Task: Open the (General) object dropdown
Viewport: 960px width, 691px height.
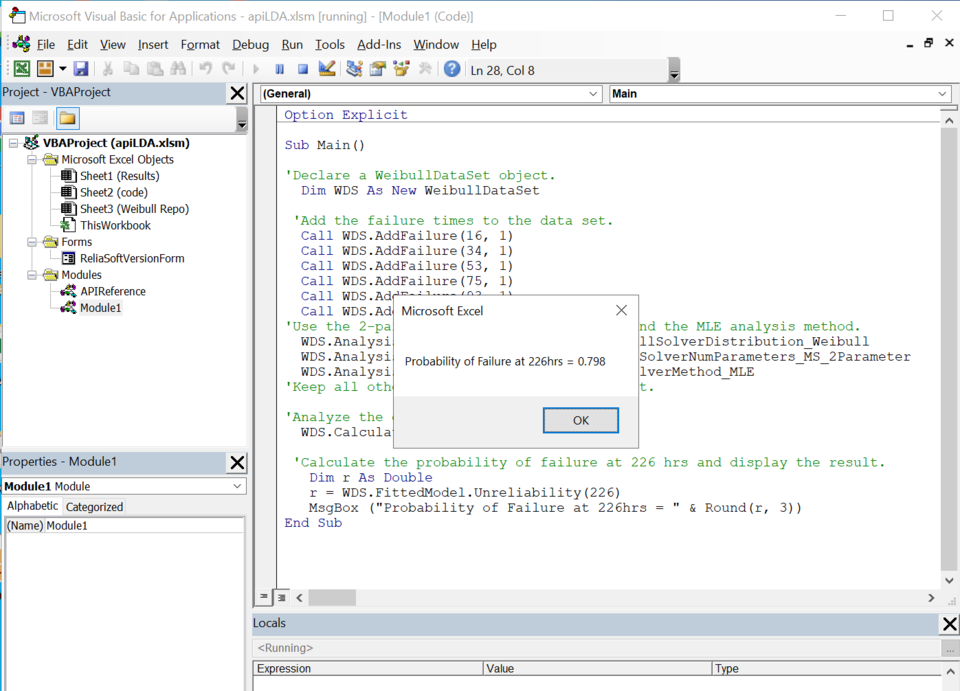Action: (x=430, y=94)
